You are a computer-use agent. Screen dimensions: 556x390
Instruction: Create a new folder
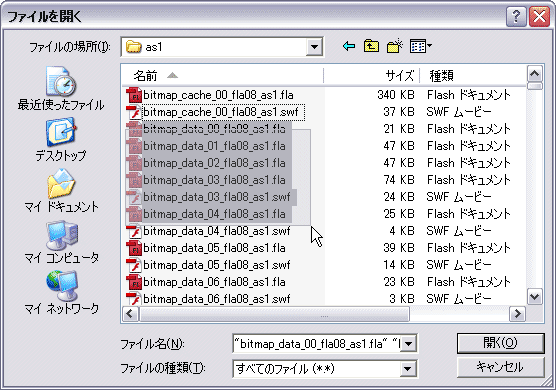pos(395,46)
